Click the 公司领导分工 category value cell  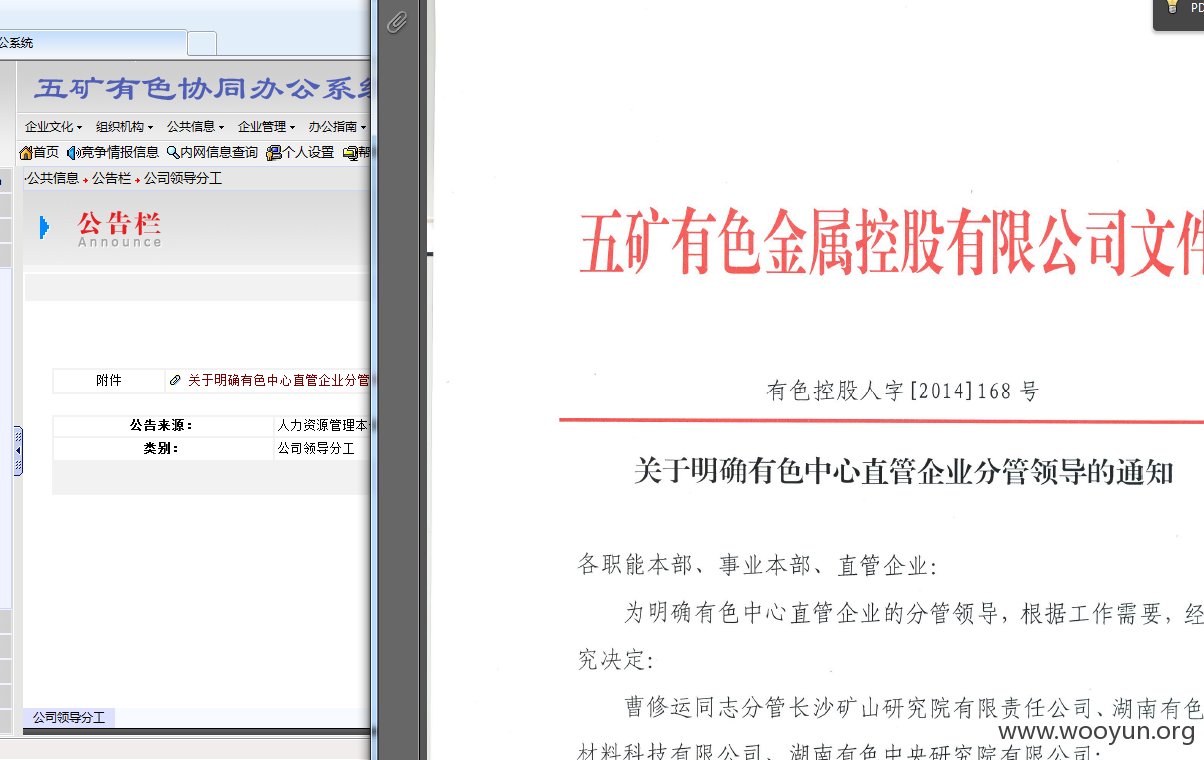point(322,448)
